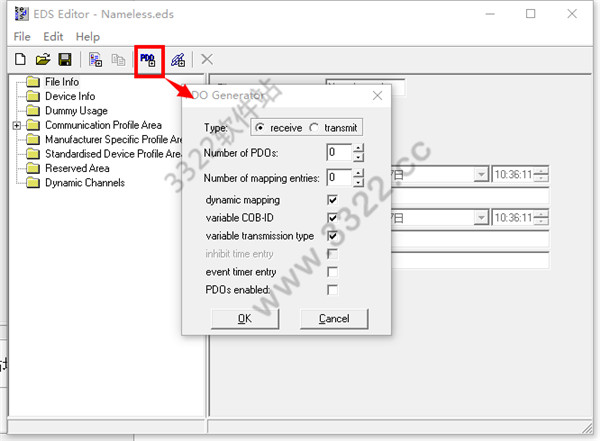Maximize the EDS Editor window
Viewport: 600px width, 441px height.
530,14
